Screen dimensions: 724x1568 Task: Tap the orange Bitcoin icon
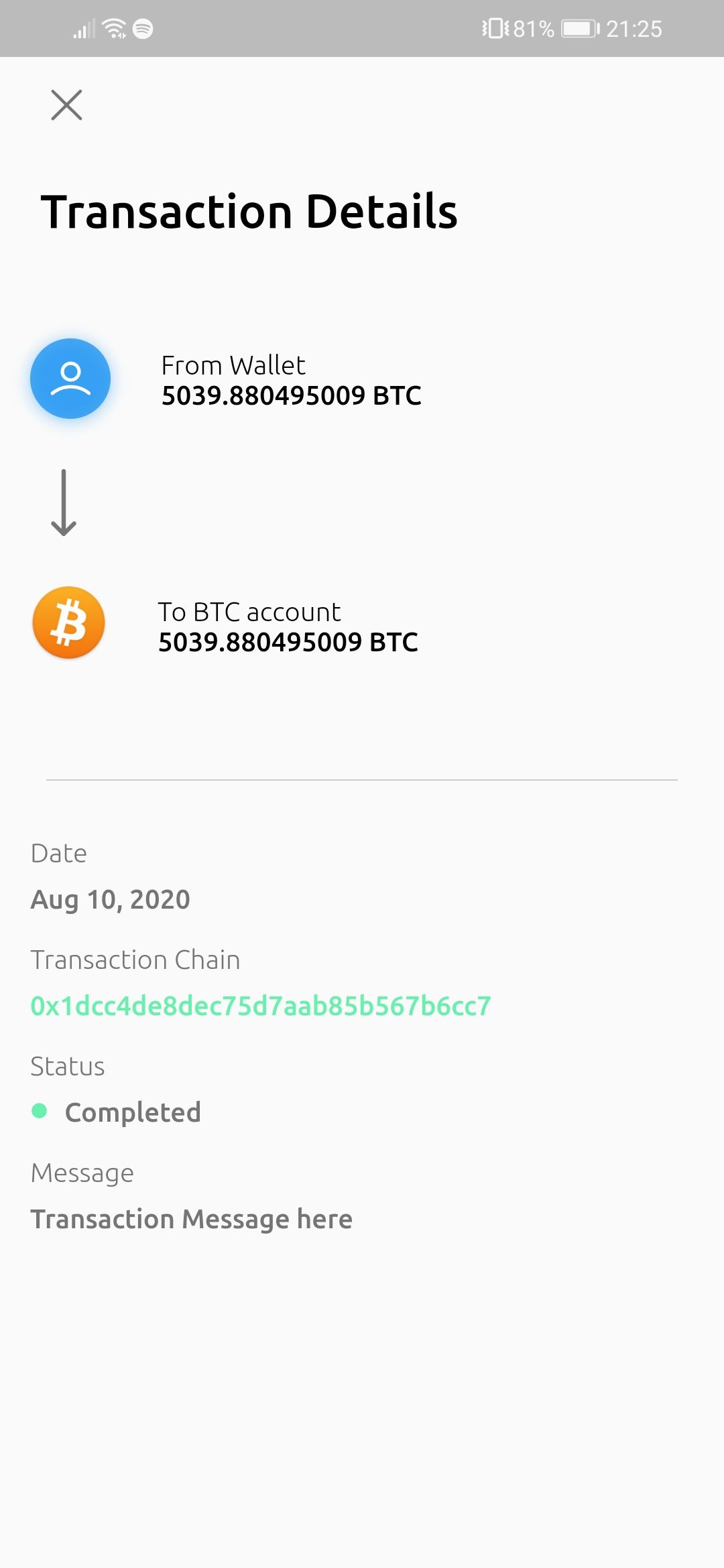[69, 623]
